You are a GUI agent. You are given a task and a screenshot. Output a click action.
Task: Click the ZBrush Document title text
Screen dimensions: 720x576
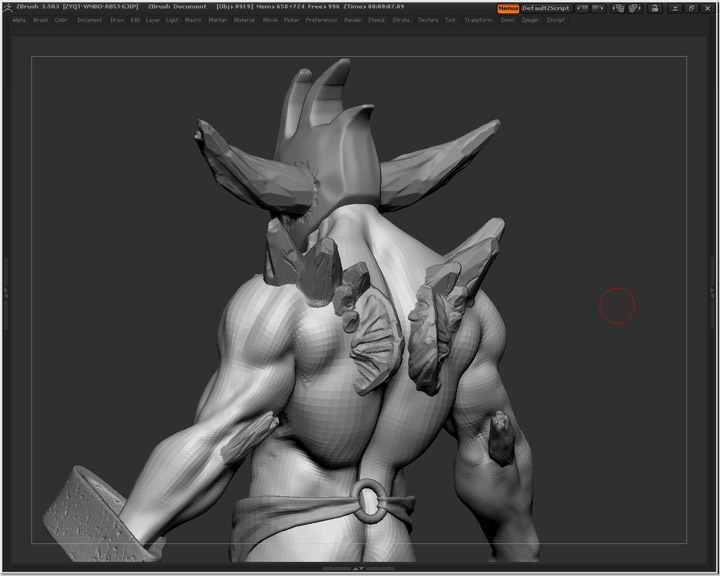[x=177, y=7]
